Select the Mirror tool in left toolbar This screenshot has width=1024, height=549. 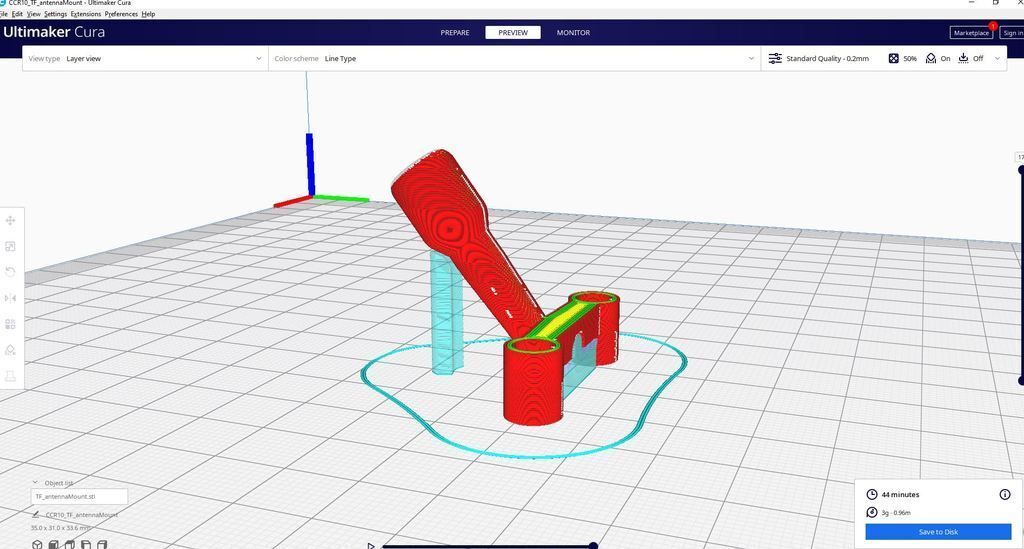click(10, 298)
